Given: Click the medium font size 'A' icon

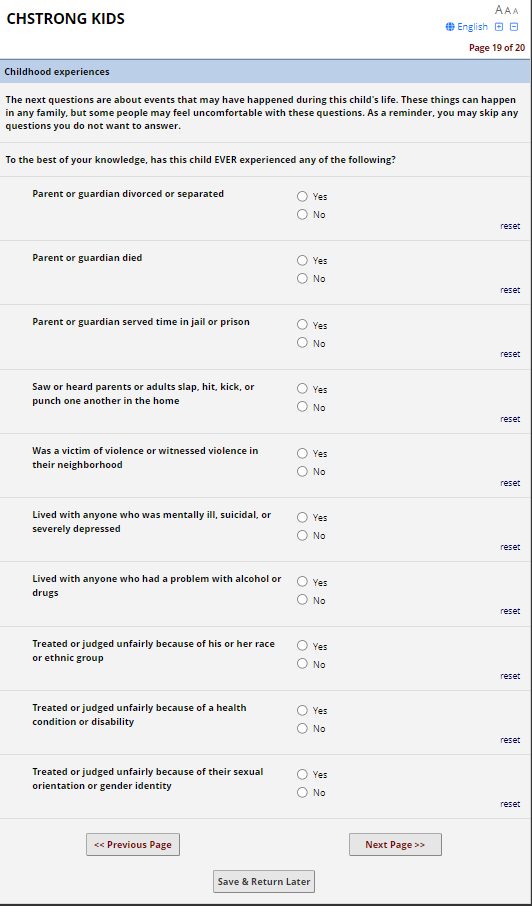Looking at the screenshot, I should coord(508,10).
